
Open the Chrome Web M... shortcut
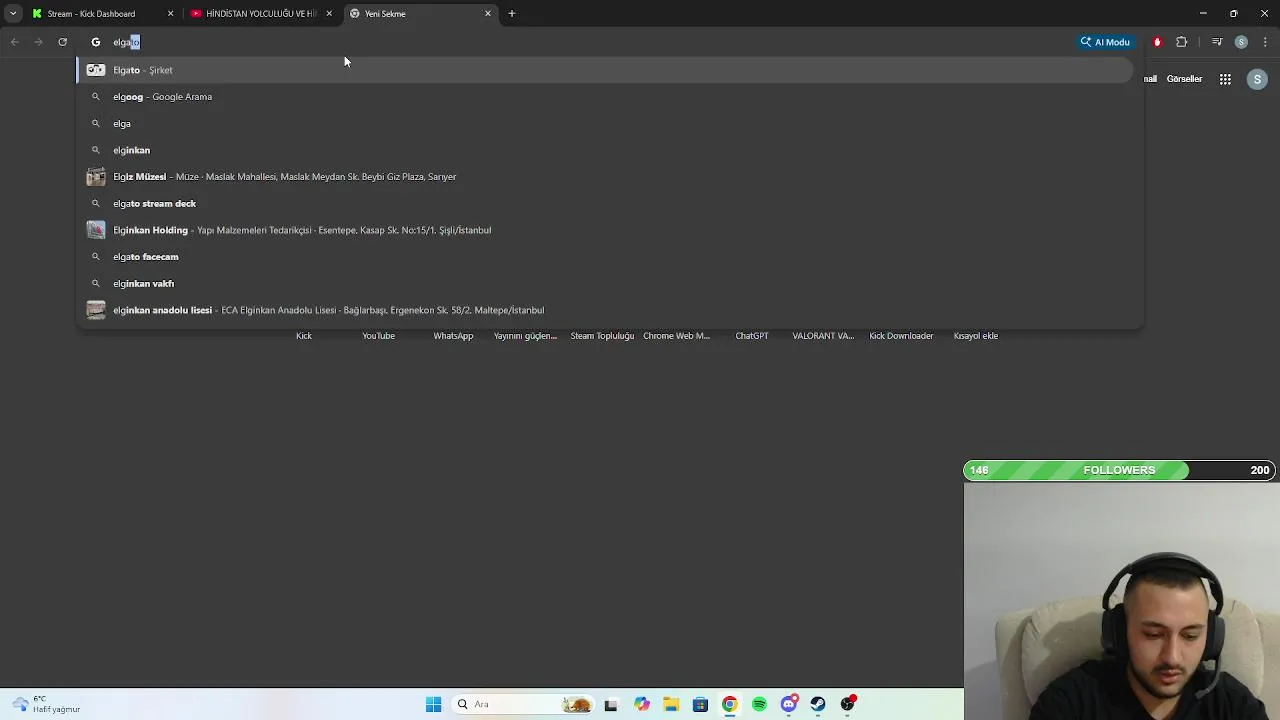(676, 336)
